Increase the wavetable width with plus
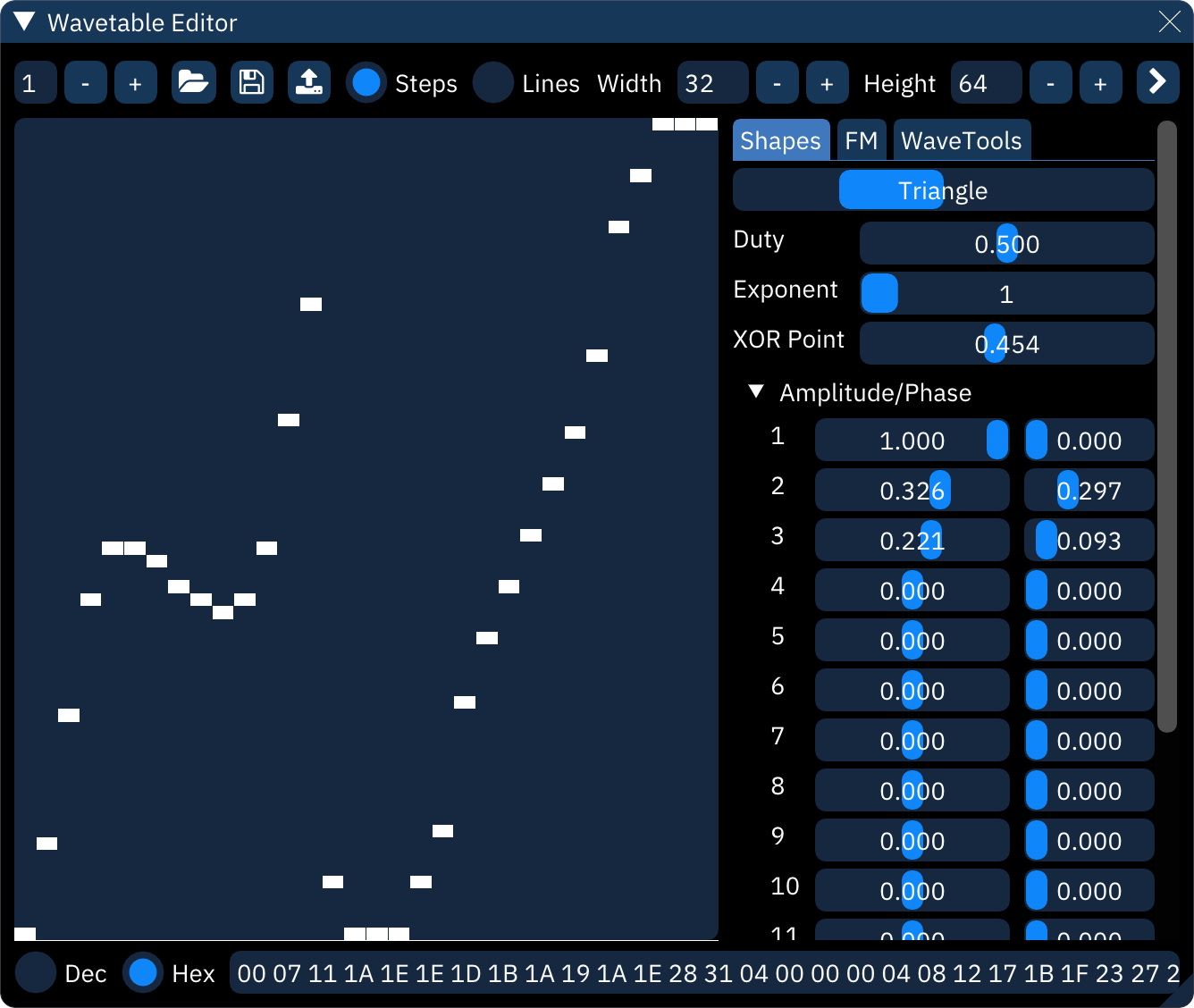The width and height of the screenshot is (1194, 1008). coord(827,83)
